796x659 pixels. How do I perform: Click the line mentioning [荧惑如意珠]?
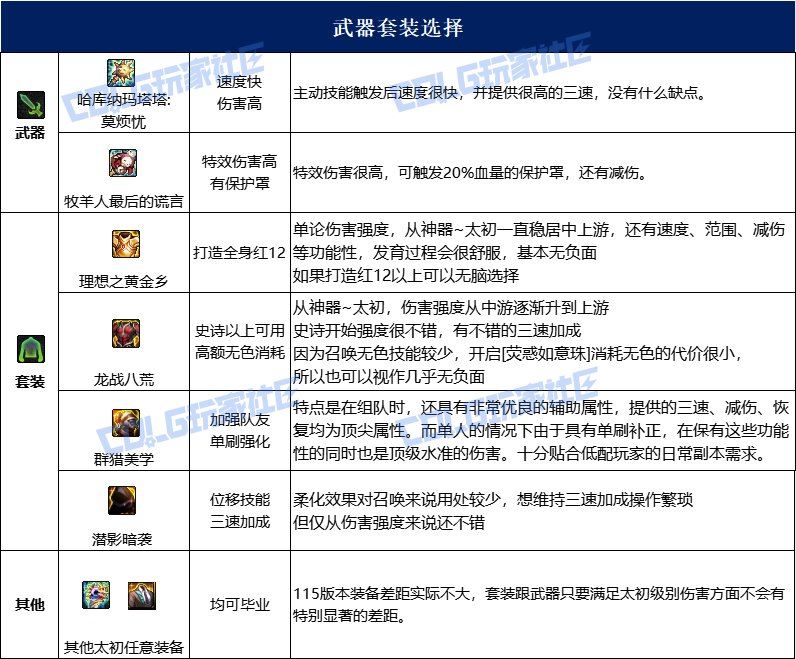(x=518, y=353)
